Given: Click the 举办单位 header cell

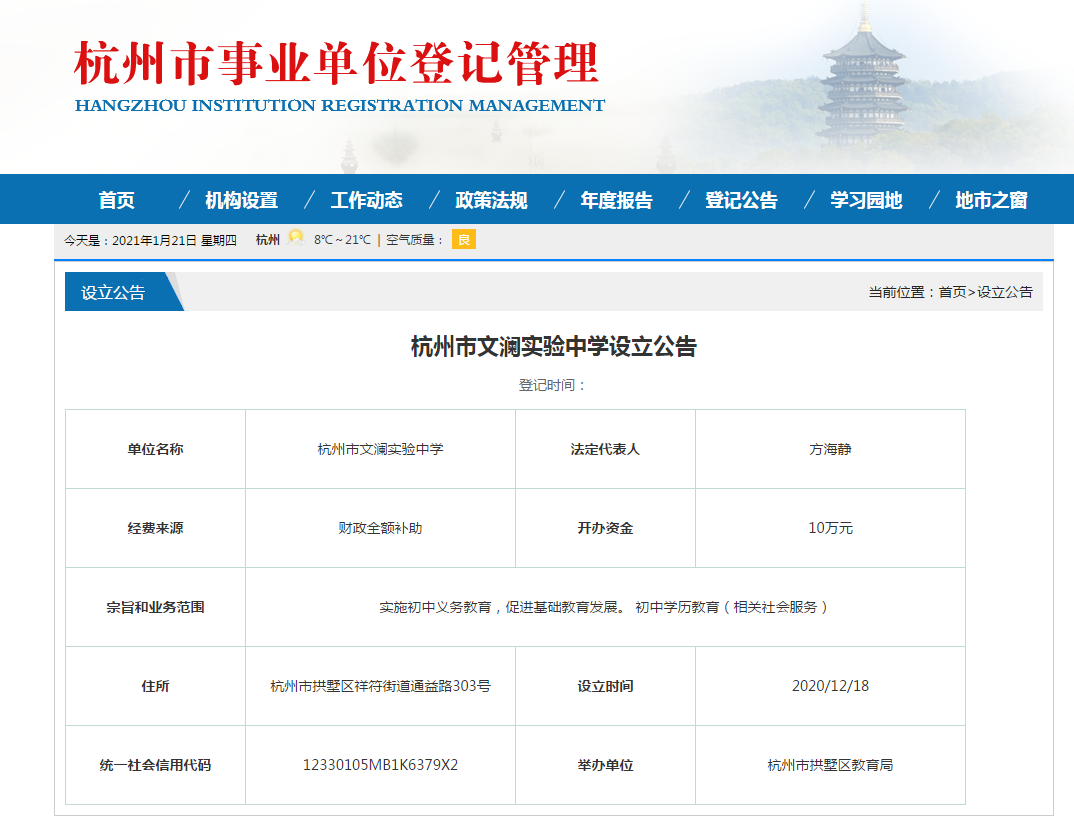Looking at the screenshot, I should pos(605,765).
